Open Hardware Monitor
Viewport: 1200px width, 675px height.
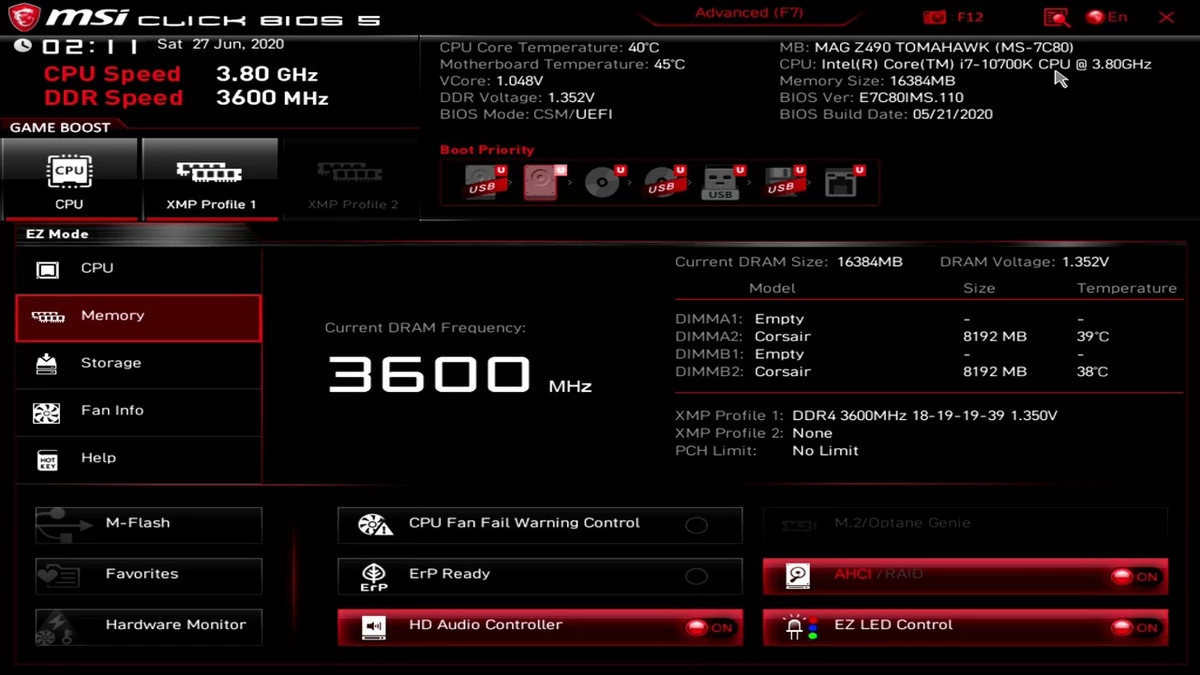click(148, 626)
